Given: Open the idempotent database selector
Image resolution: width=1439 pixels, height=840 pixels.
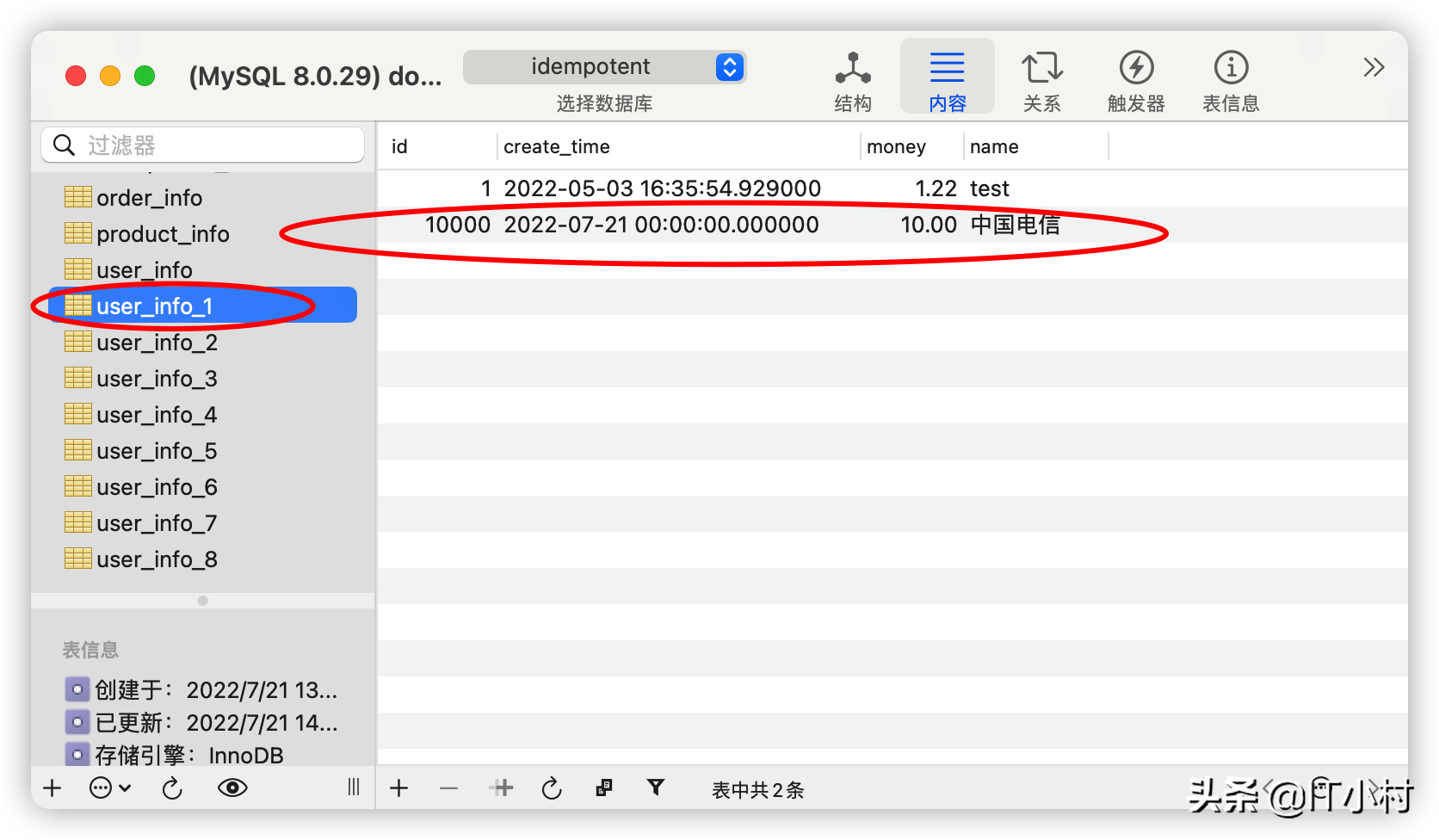Looking at the screenshot, I should point(604,67).
